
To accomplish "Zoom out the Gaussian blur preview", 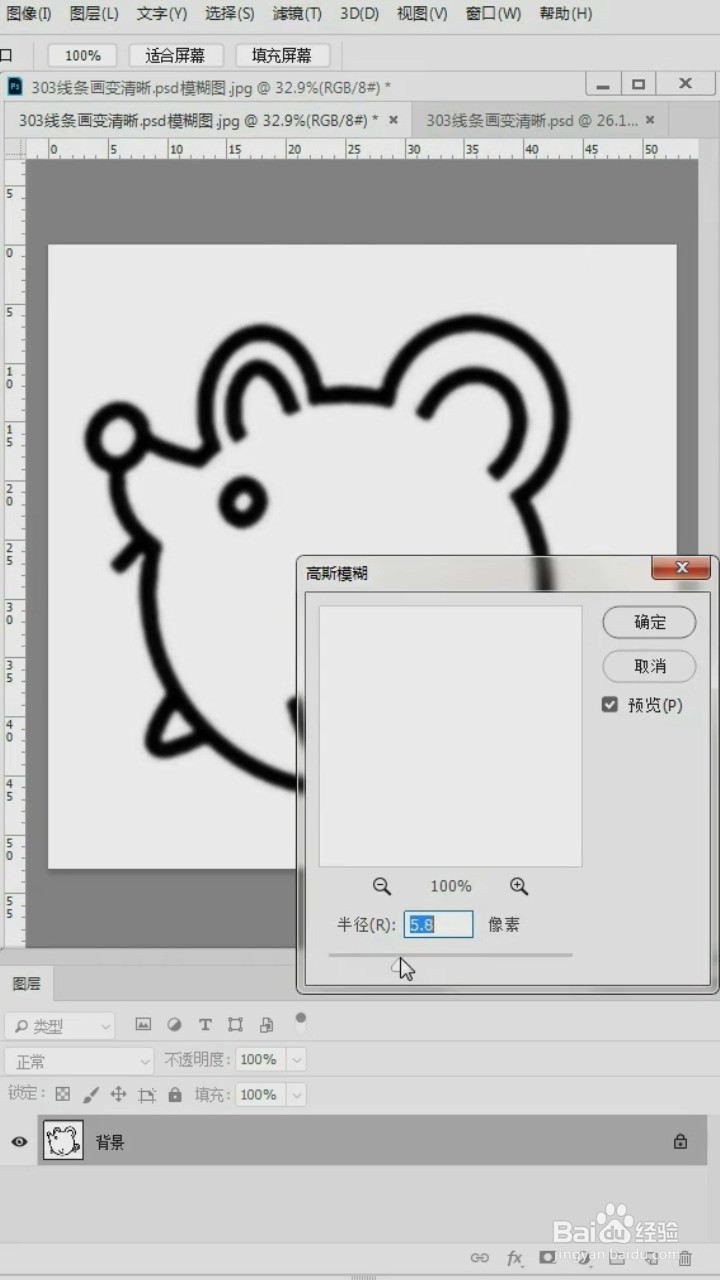I will (382, 886).
